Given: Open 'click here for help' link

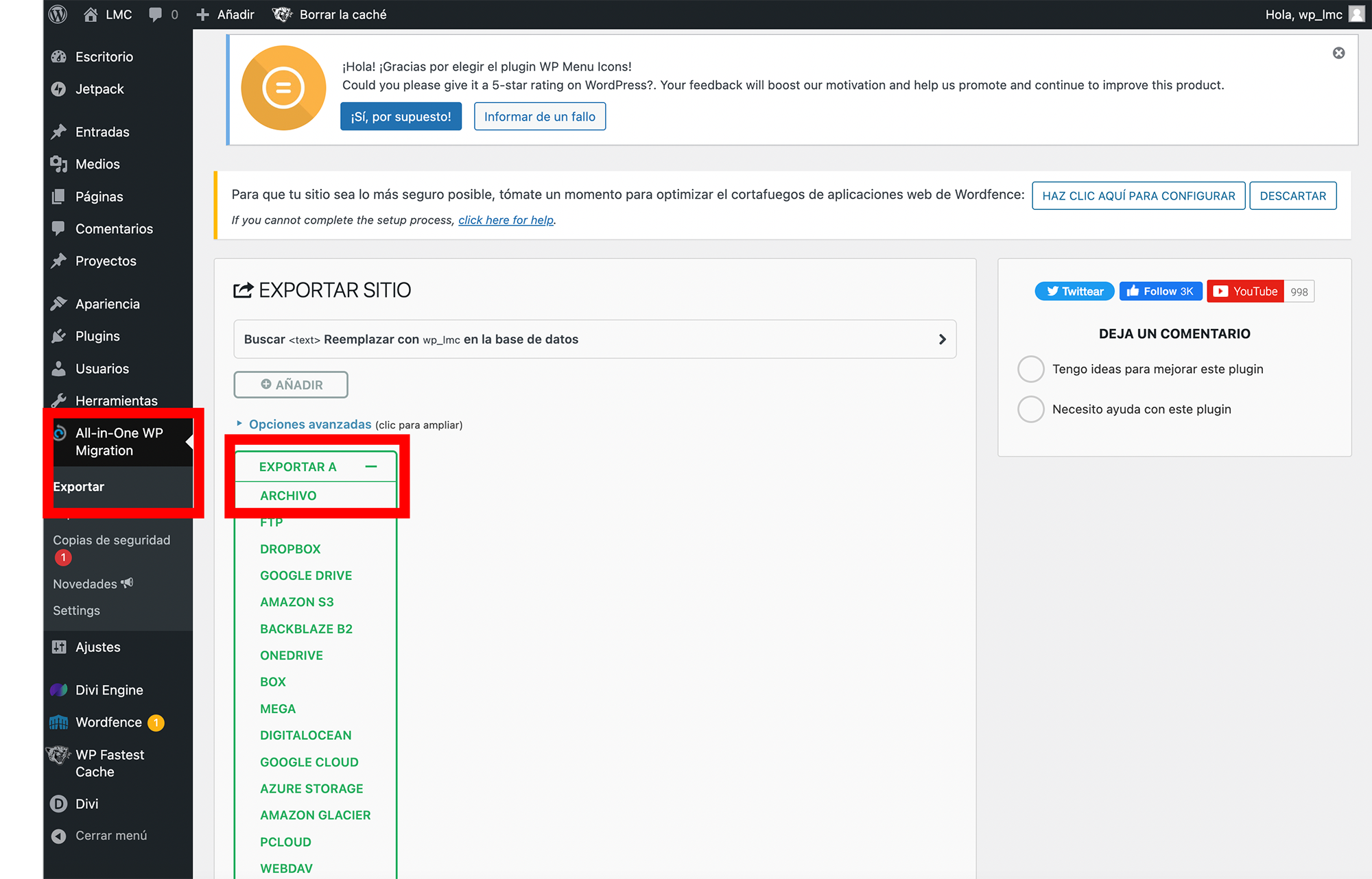Looking at the screenshot, I should (506, 220).
